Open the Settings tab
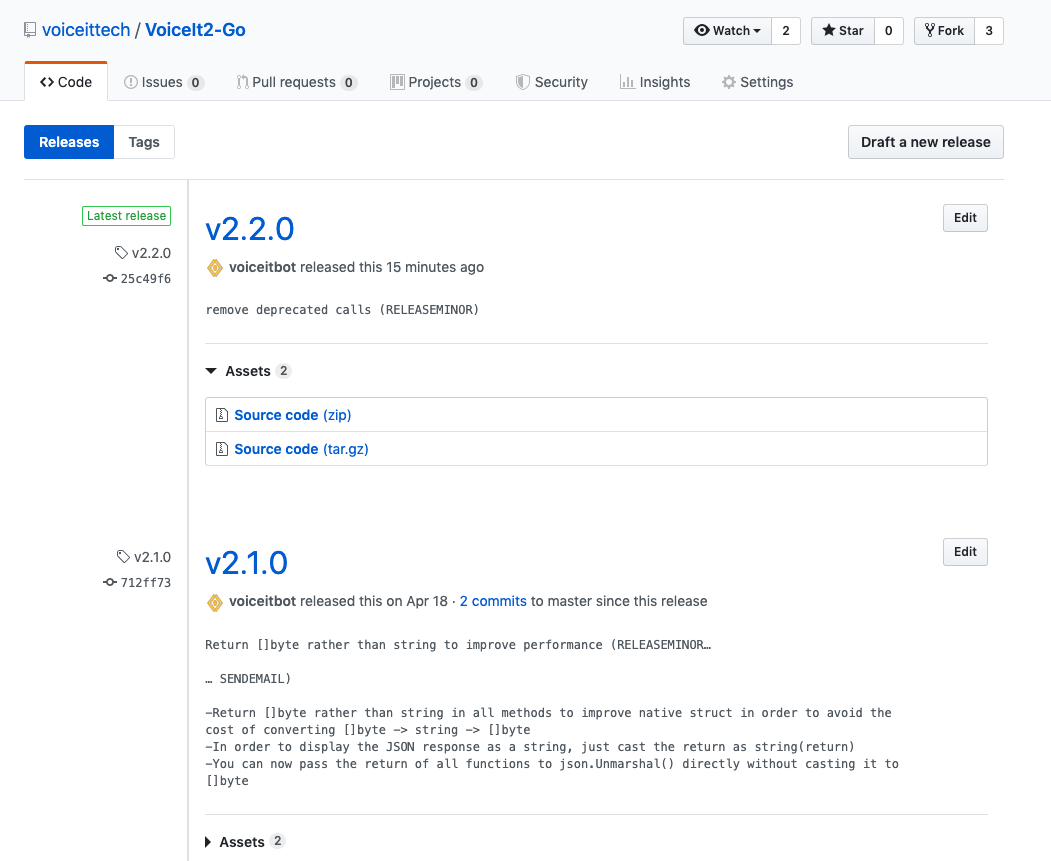 coord(757,82)
